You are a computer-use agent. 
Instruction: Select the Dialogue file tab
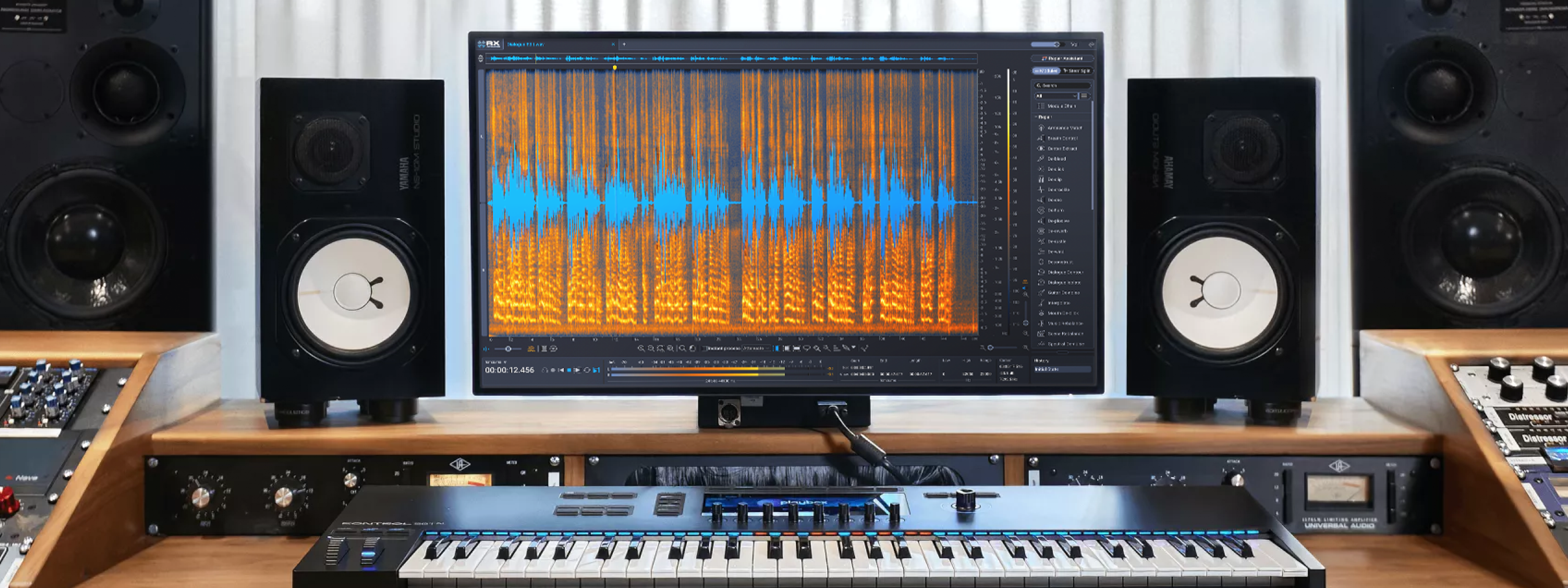pyautogui.click(x=526, y=45)
